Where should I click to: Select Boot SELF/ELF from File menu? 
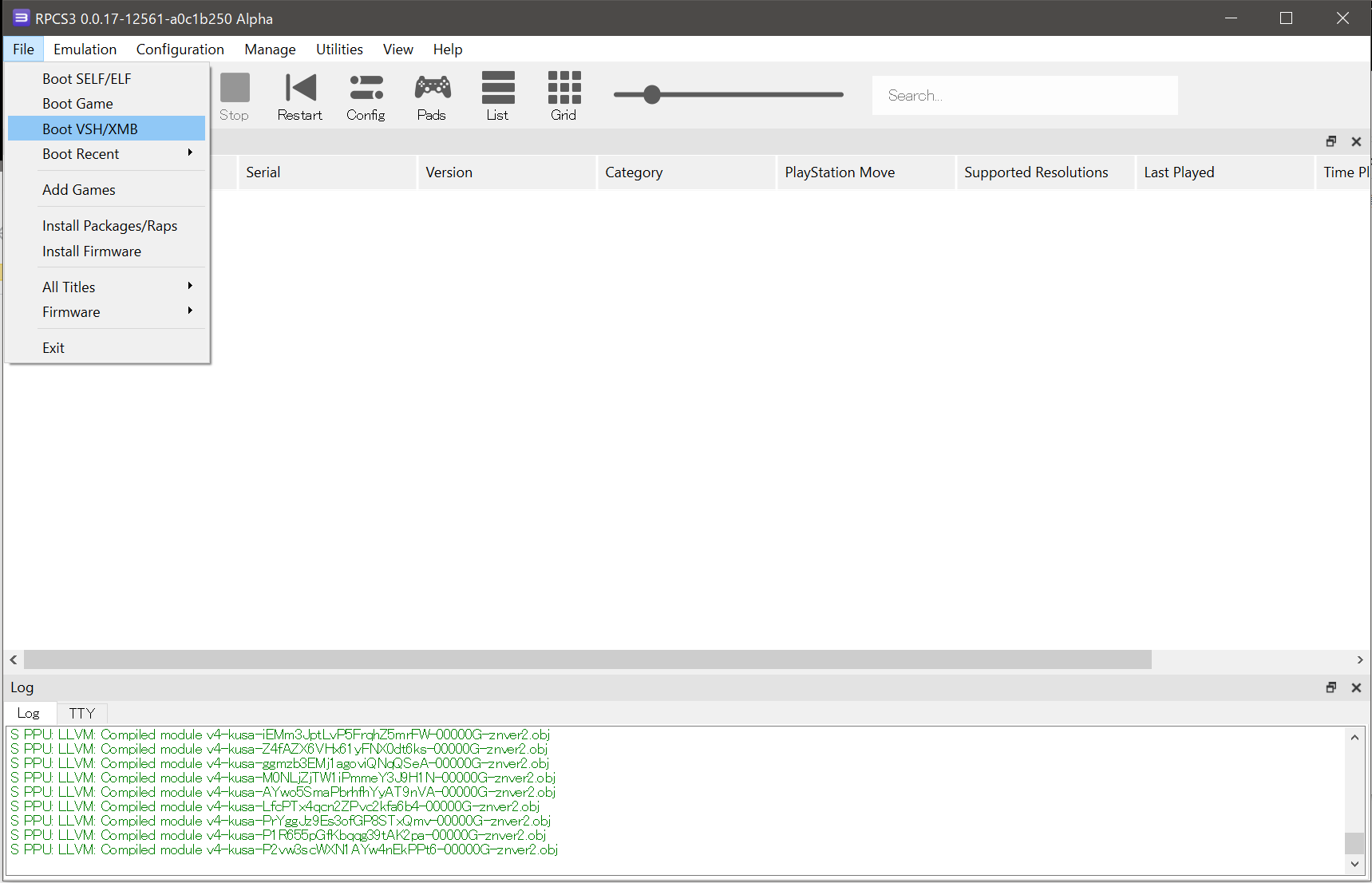(x=107, y=78)
